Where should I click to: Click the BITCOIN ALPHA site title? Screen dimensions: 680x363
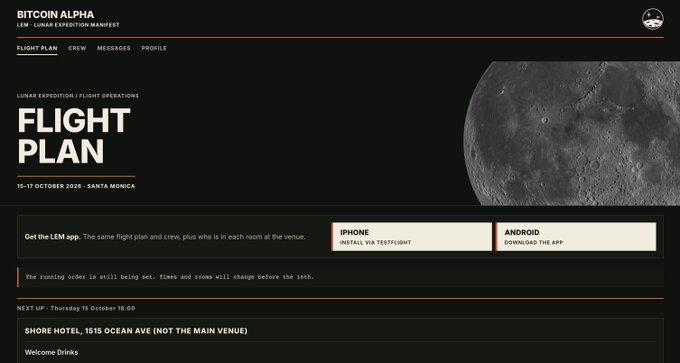pyautogui.click(x=56, y=15)
